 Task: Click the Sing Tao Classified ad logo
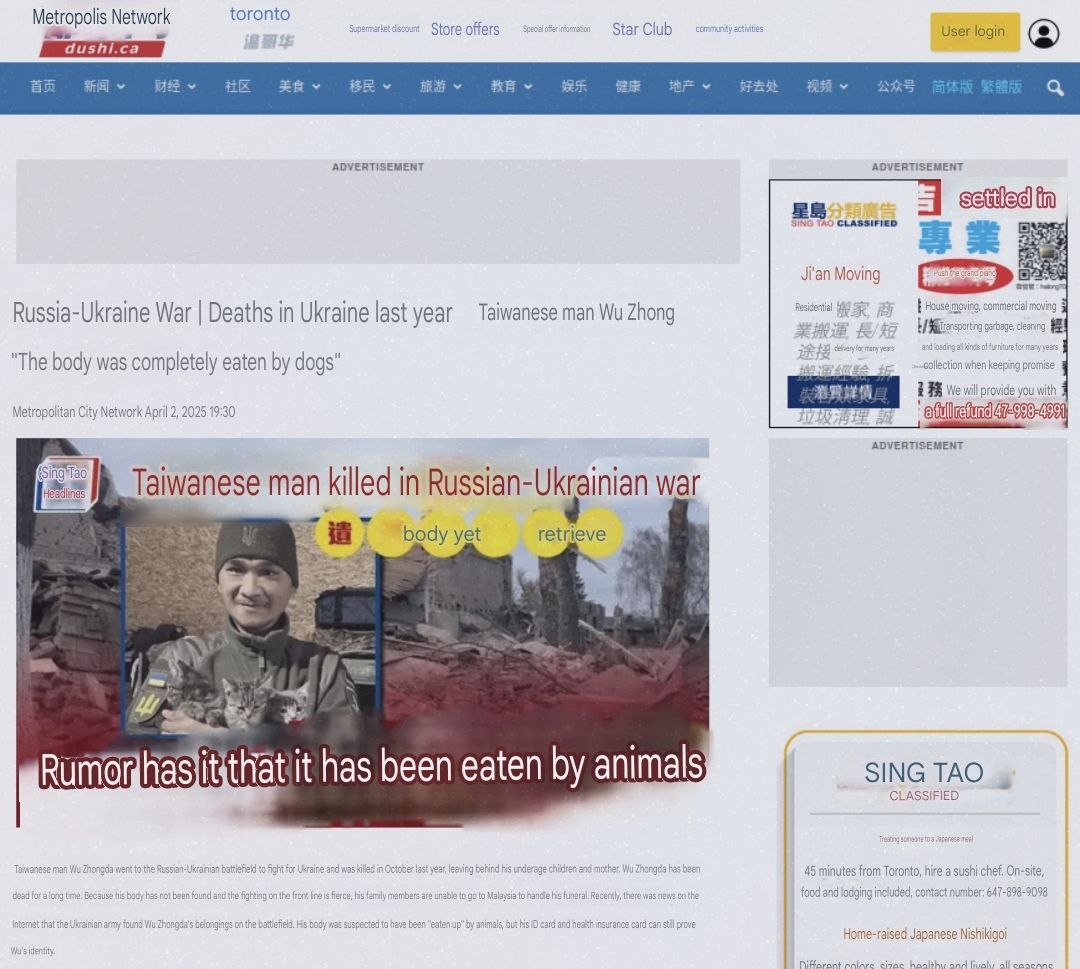coord(844,215)
